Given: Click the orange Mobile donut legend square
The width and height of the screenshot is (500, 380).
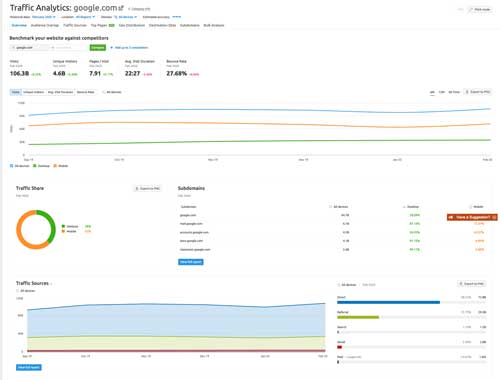Looking at the screenshot, I should click(63, 231).
